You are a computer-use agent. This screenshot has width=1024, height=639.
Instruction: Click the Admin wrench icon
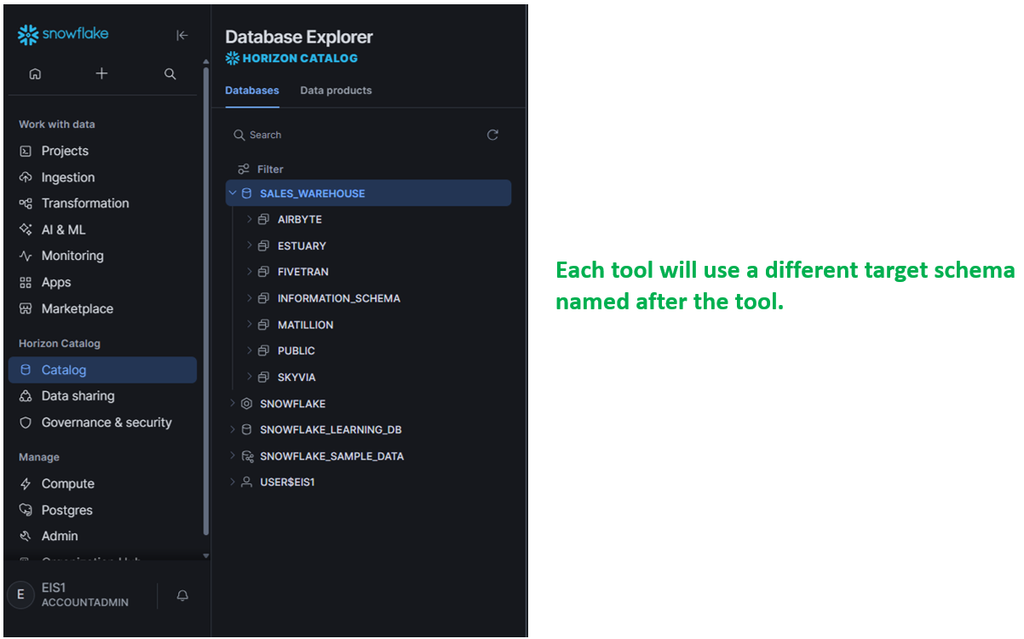(x=25, y=536)
